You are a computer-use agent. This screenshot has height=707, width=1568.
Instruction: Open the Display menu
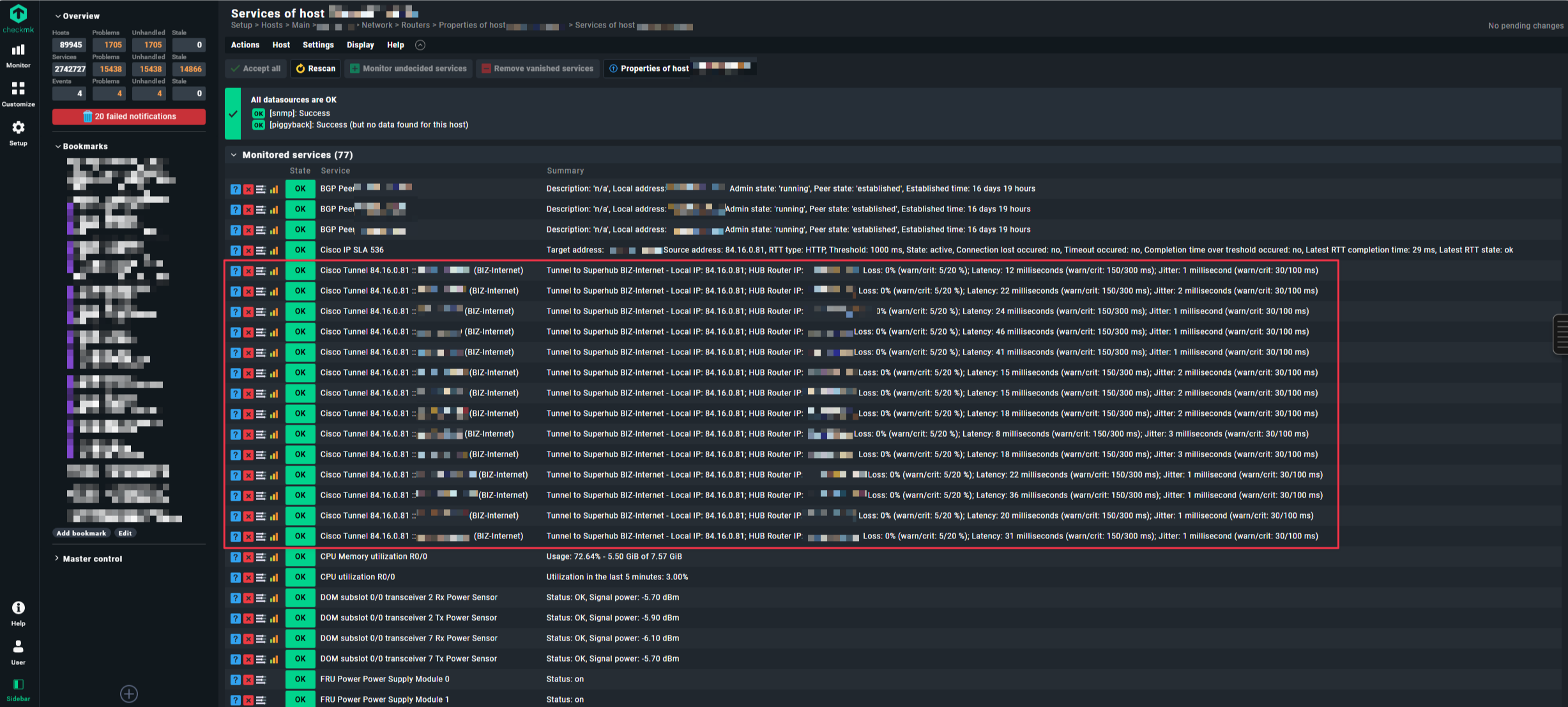click(360, 45)
